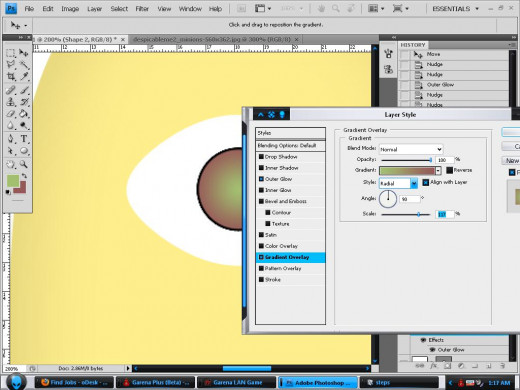Open the Edit menu

click(48, 9)
